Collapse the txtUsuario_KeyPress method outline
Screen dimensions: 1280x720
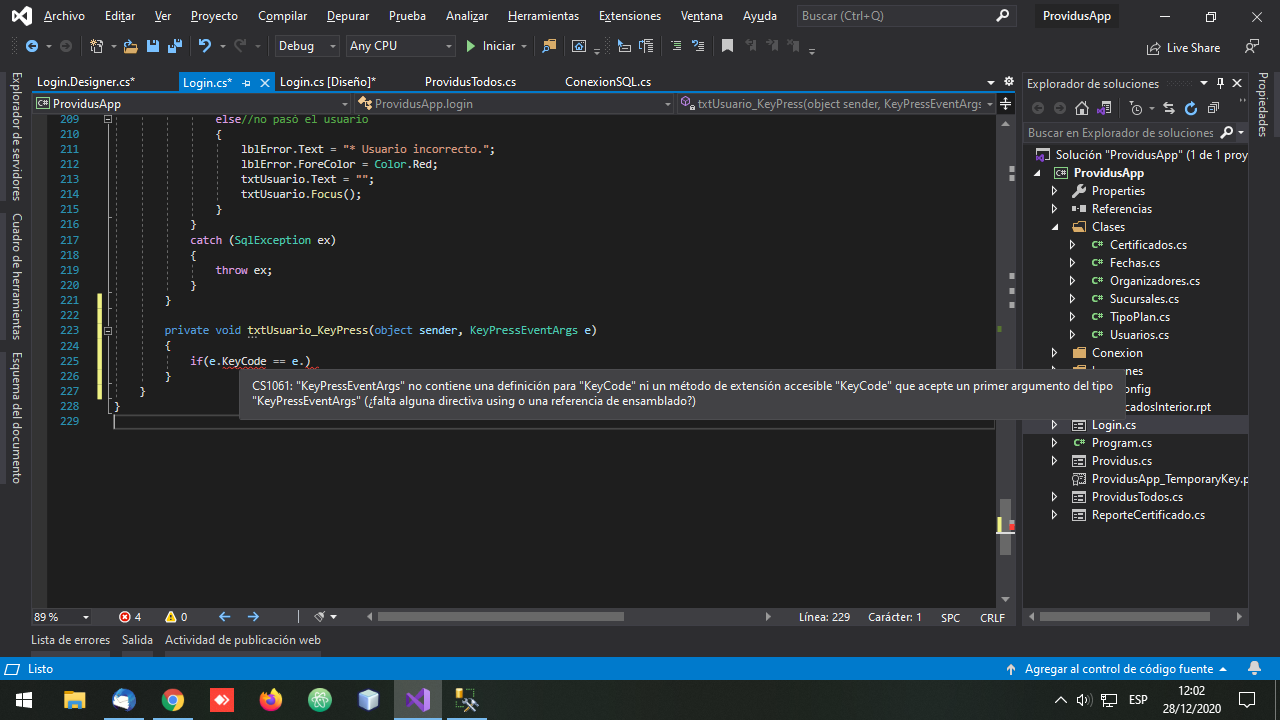coord(108,330)
